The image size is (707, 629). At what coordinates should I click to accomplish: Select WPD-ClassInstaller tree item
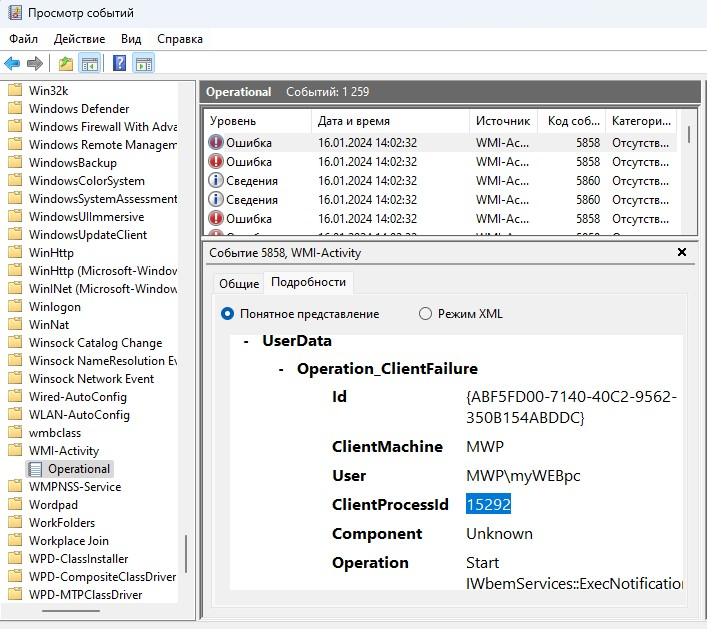[79, 559]
